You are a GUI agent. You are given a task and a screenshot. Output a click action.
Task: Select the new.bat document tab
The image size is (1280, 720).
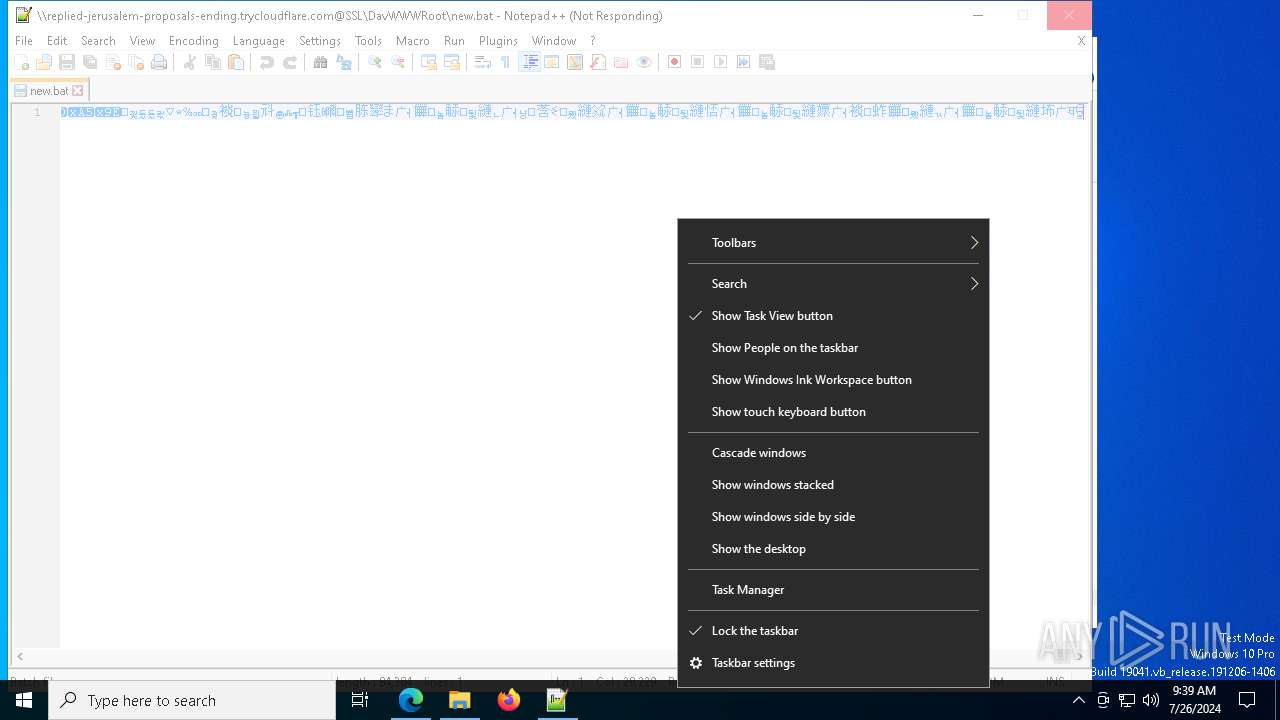pyautogui.click(x=49, y=91)
